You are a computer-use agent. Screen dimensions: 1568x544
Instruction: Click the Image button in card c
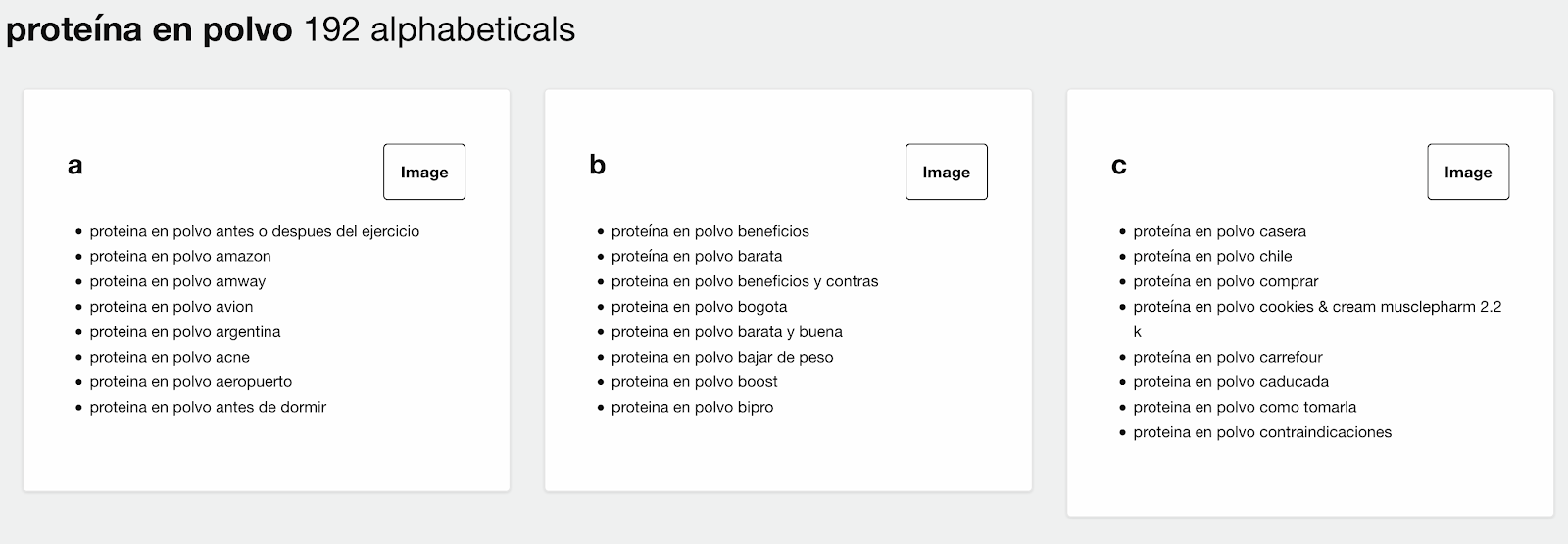tap(1467, 172)
